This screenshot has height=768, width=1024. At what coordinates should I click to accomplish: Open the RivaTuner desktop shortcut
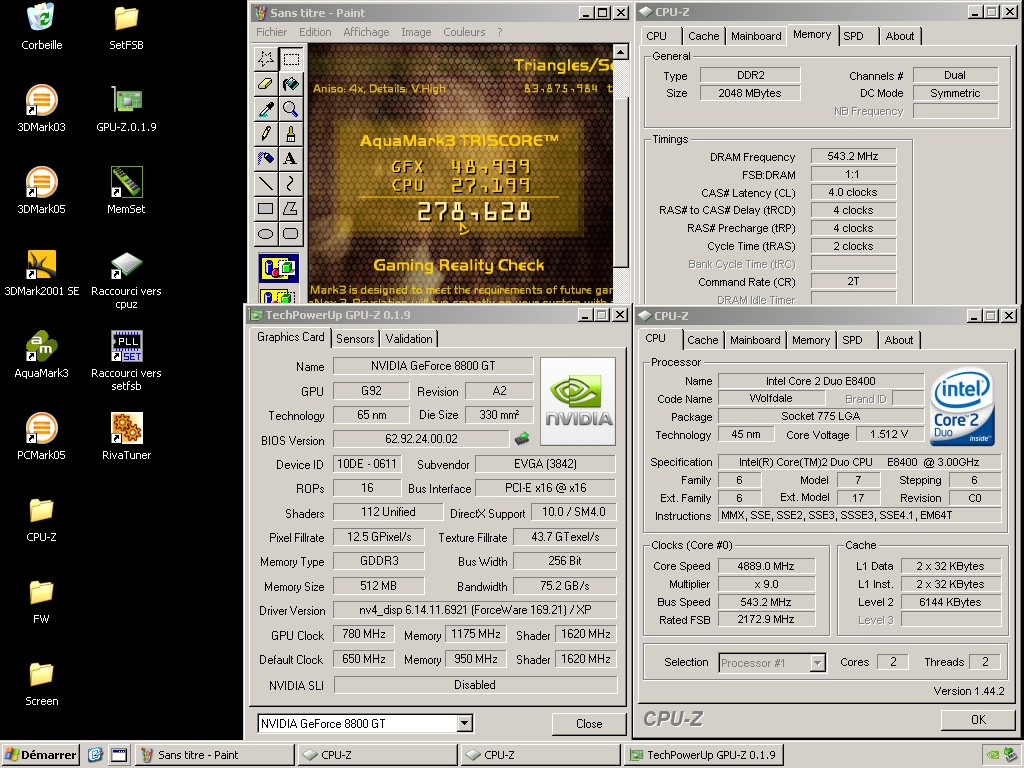(126, 437)
